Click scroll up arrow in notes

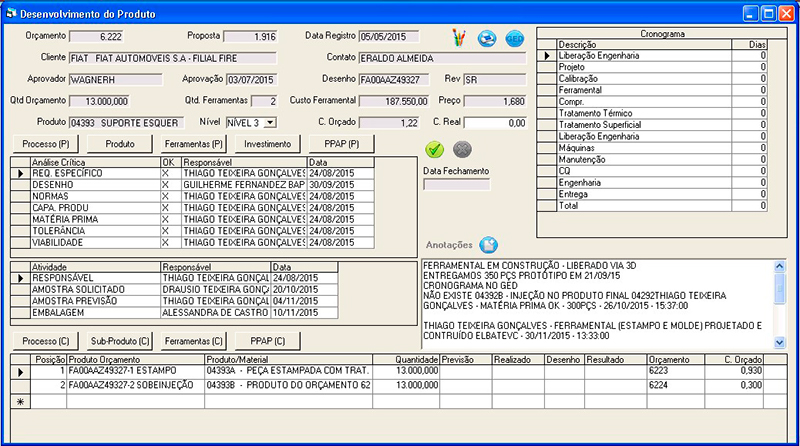click(x=780, y=266)
